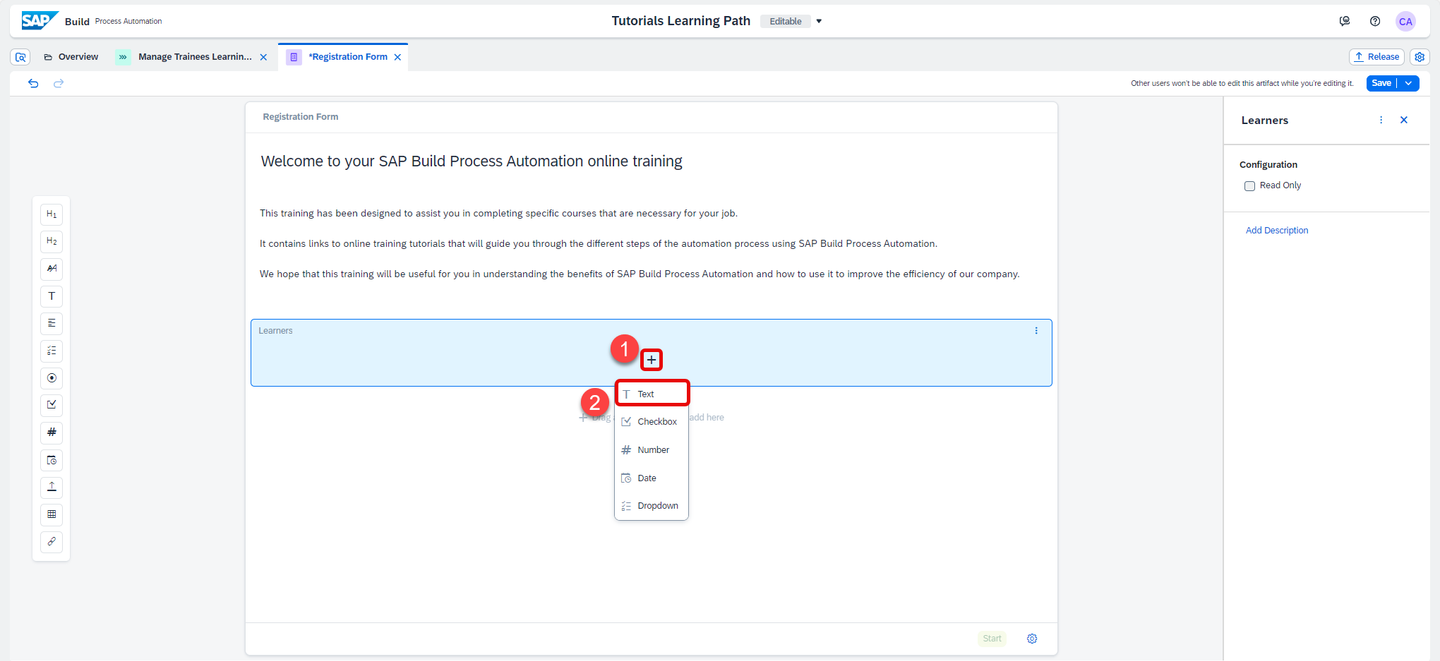Open form settings gear near Start

[x=1032, y=639]
